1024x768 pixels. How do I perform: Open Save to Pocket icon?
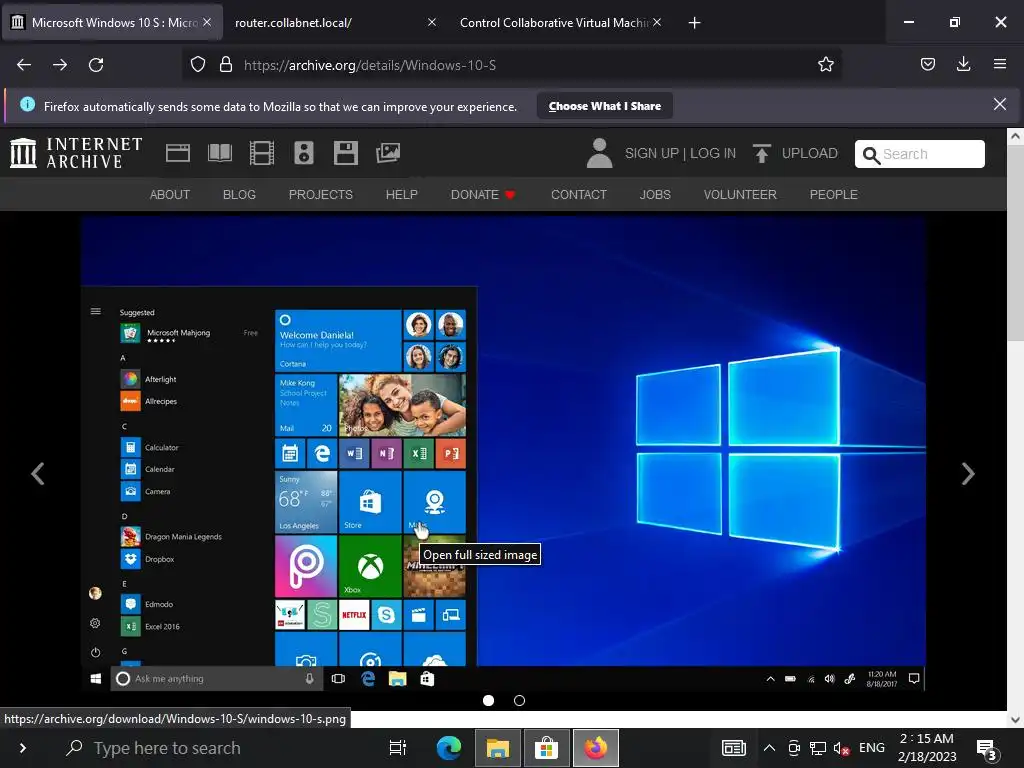tap(928, 65)
